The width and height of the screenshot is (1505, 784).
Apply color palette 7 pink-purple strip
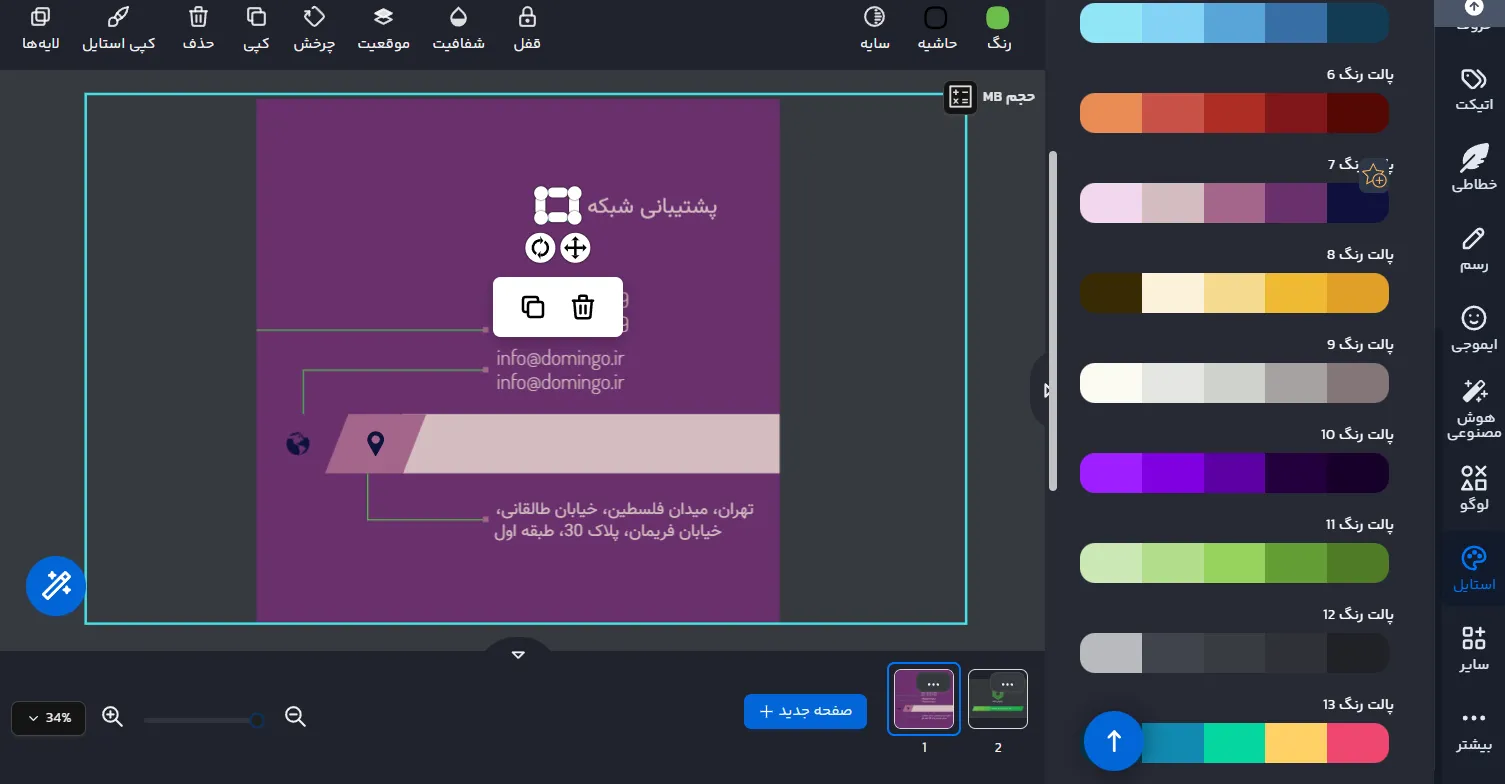coord(1234,203)
